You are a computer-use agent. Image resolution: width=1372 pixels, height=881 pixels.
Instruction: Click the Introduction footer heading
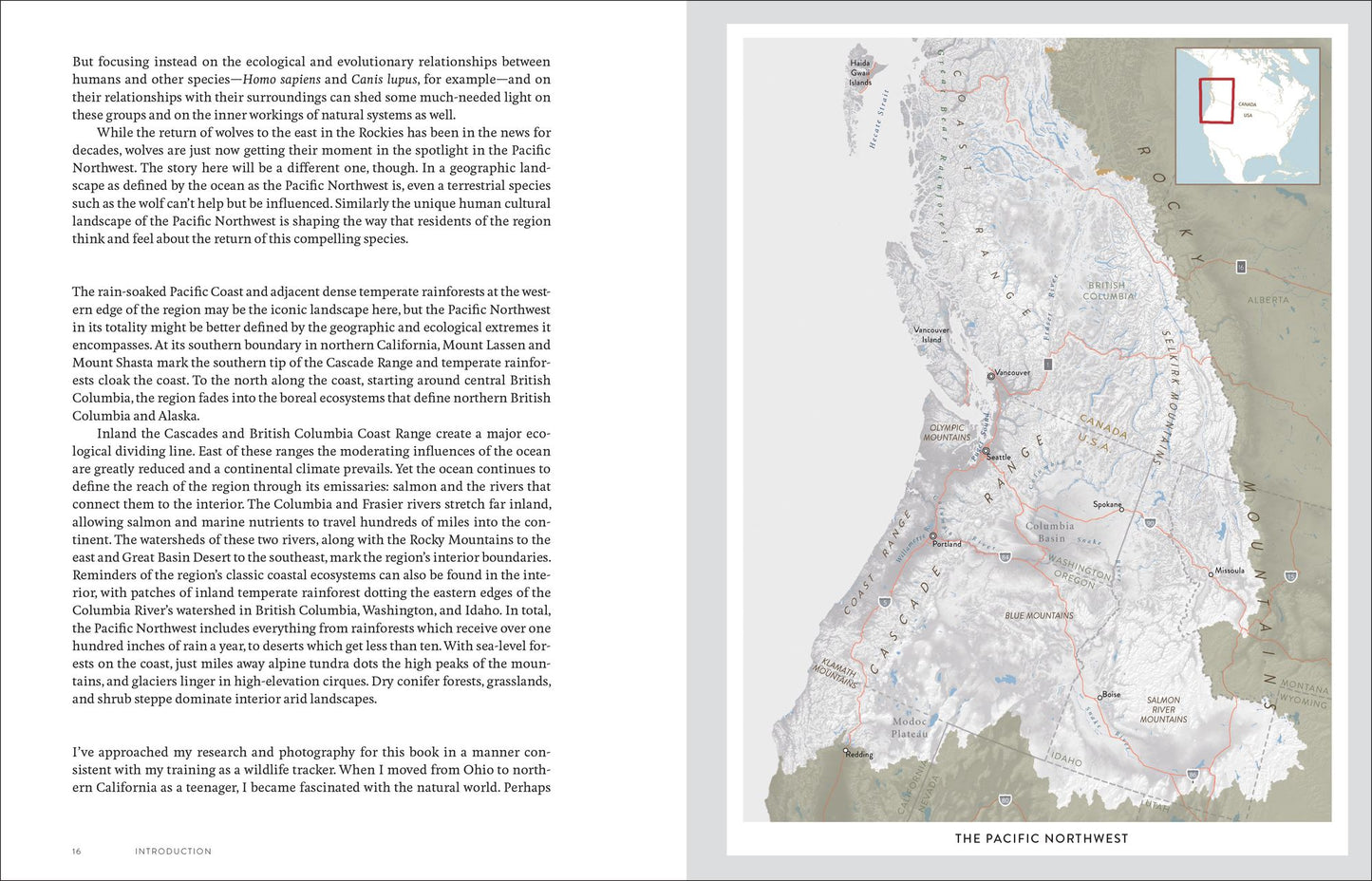(x=174, y=852)
